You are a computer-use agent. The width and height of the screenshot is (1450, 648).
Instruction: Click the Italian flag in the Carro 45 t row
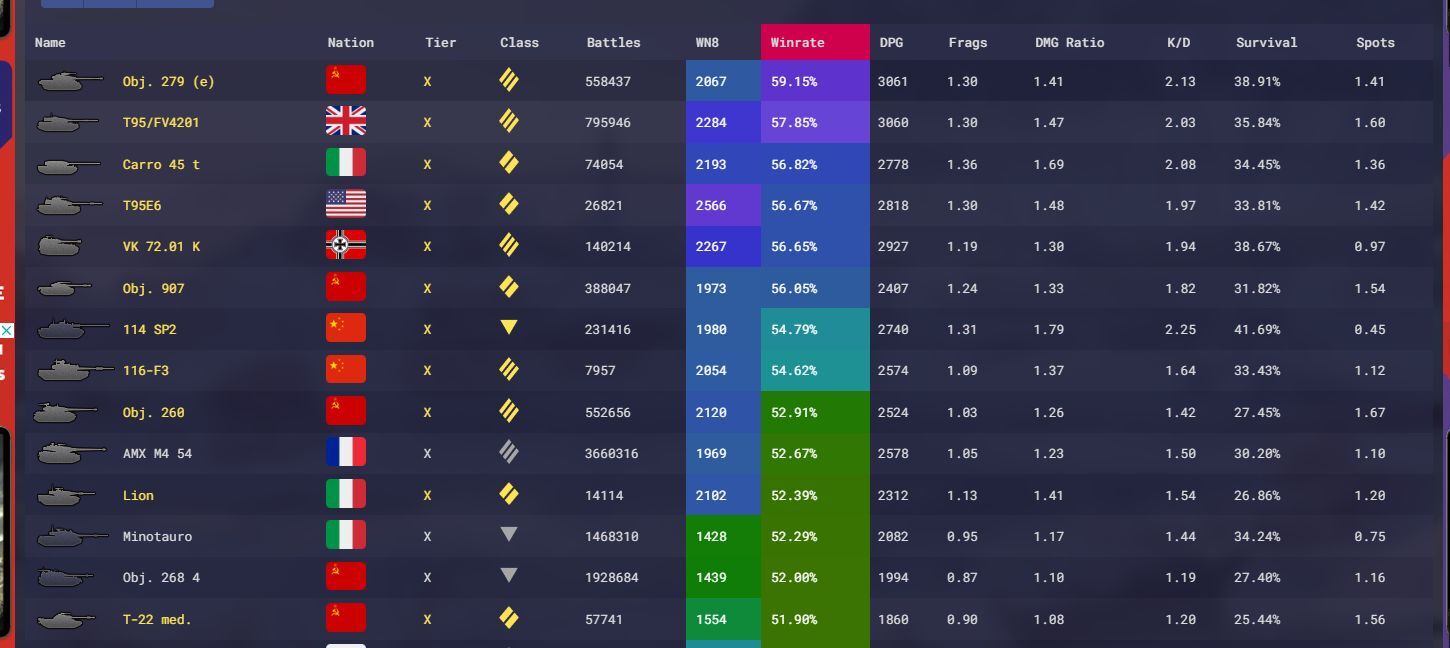click(346, 164)
